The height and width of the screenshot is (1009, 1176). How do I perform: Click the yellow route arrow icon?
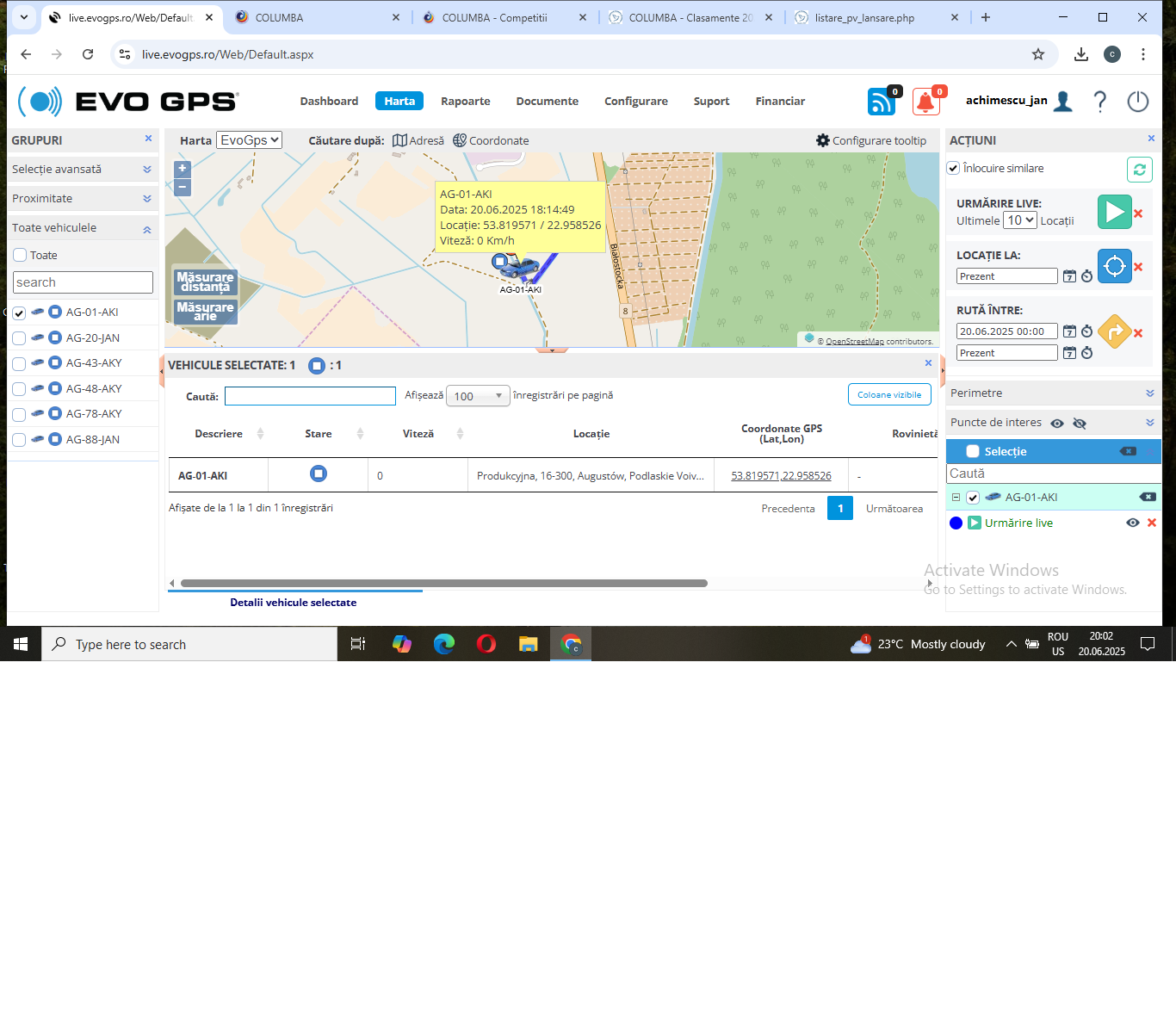click(x=1114, y=331)
